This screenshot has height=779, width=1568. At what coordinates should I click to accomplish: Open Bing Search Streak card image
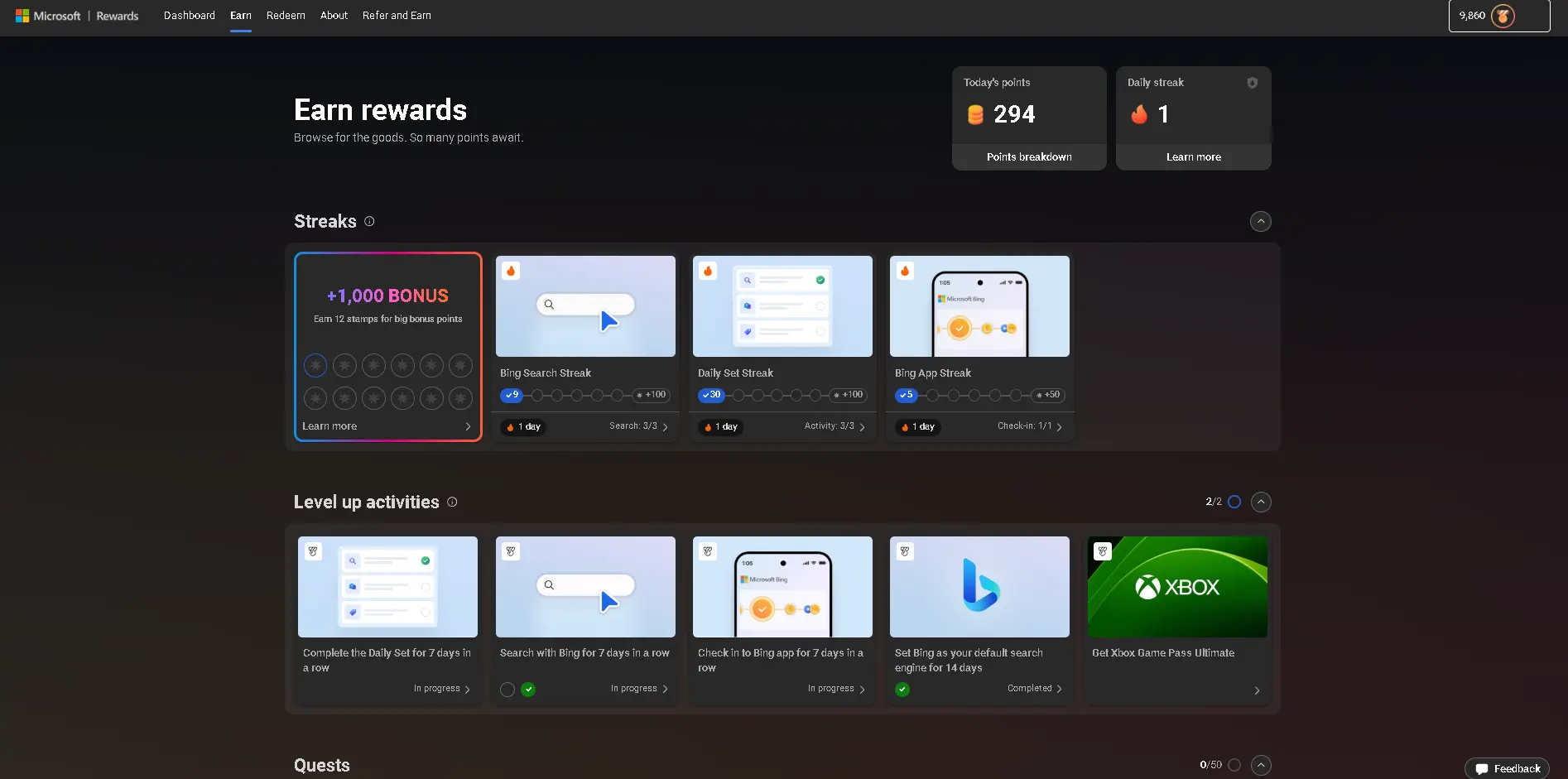[x=585, y=306]
